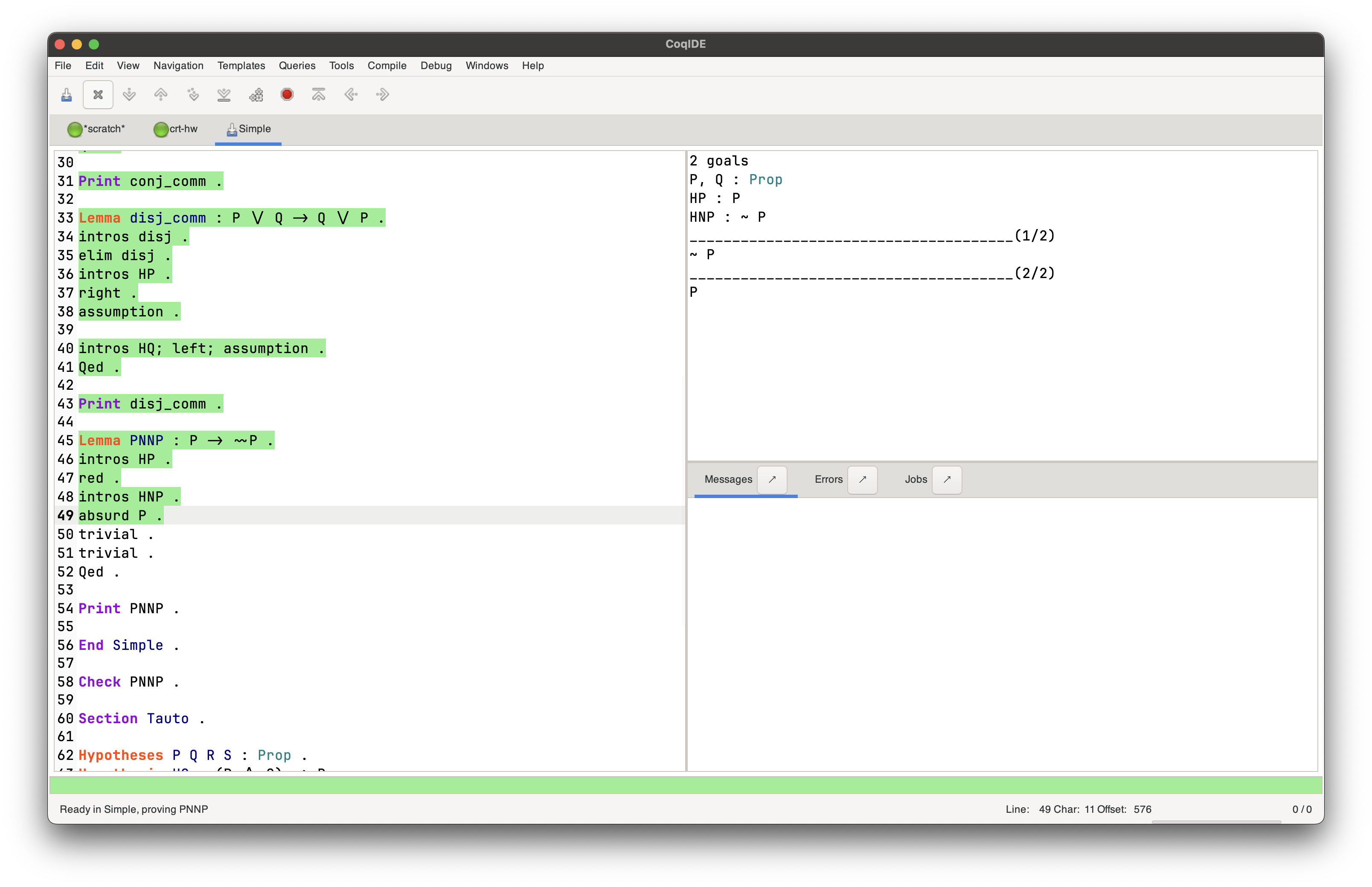Open the Windows menu
Screen dimensions: 1372x887
point(486,66)
